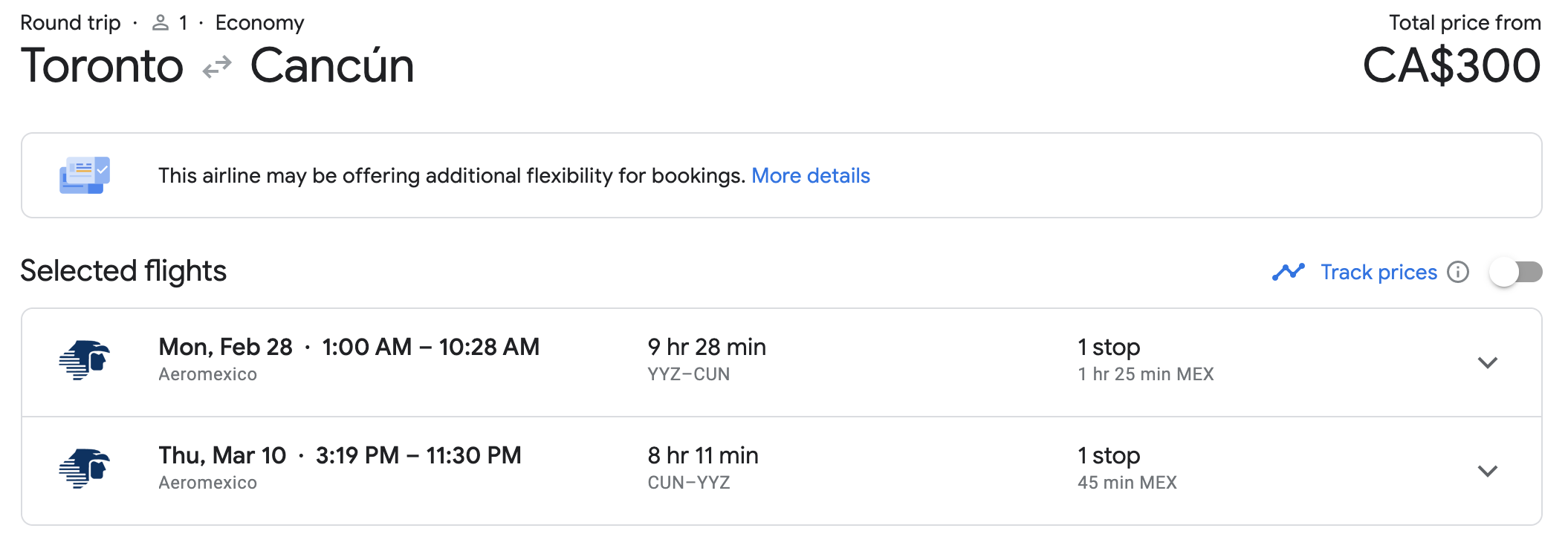This screenshot has height=557, width=1568.
Task: Click the 9 hr 28 min YYZ–CUN duration
Action: click(707, 360)
